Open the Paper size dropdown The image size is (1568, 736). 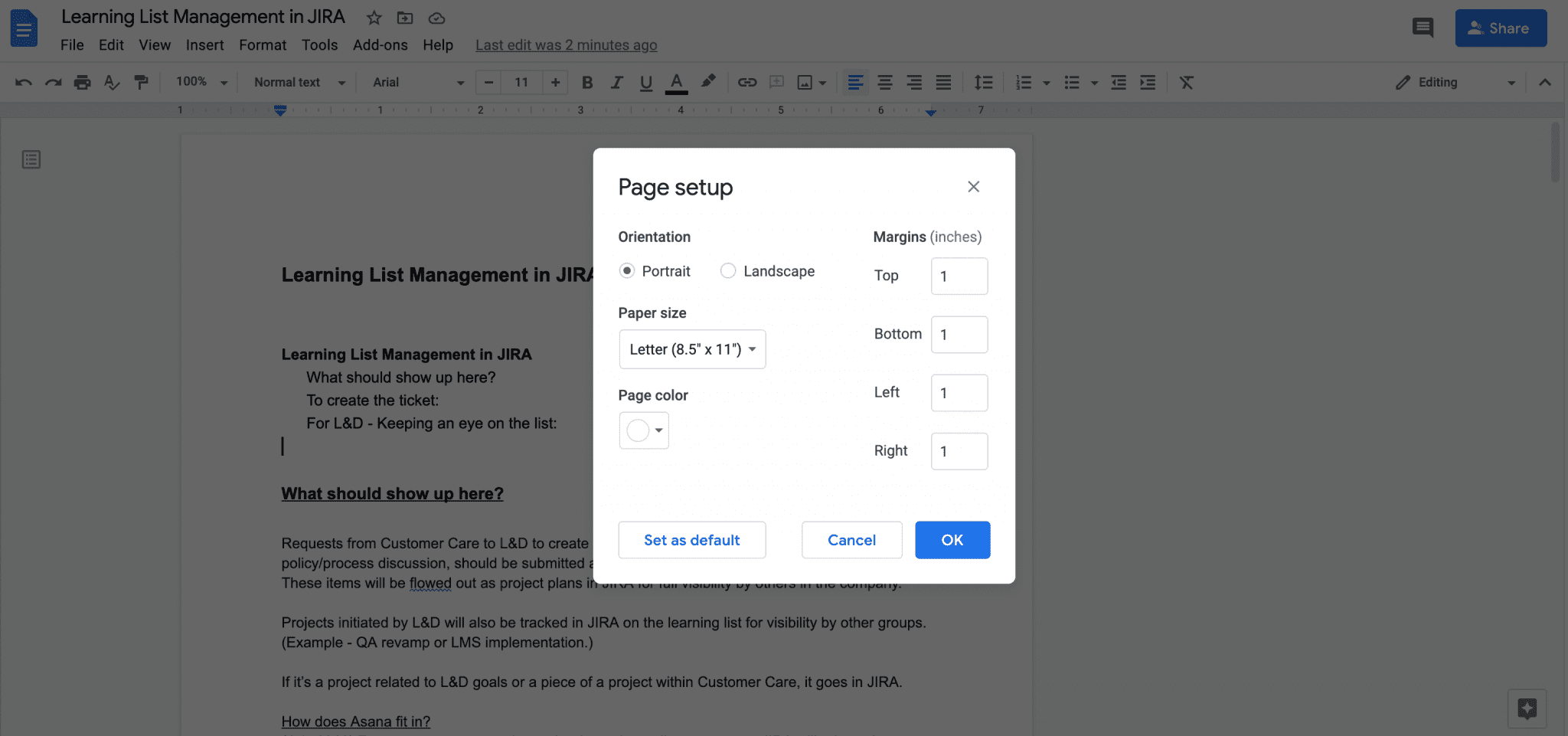click(x=691, y=349)
